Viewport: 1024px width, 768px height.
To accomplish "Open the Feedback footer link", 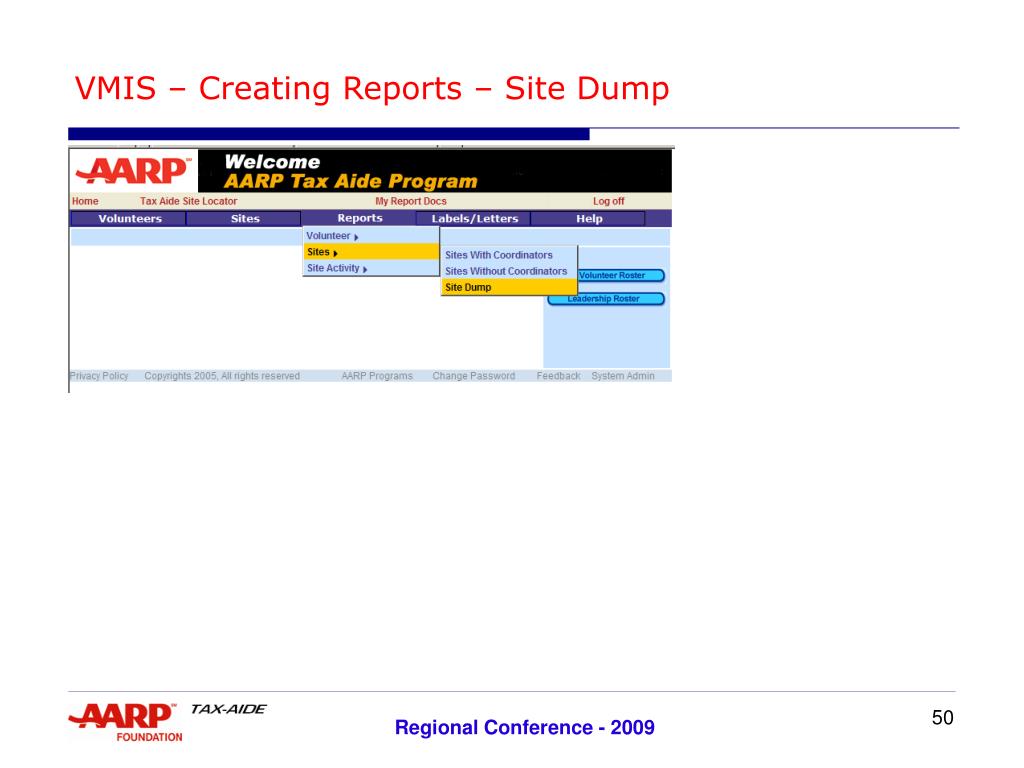I will pos(558,376).
